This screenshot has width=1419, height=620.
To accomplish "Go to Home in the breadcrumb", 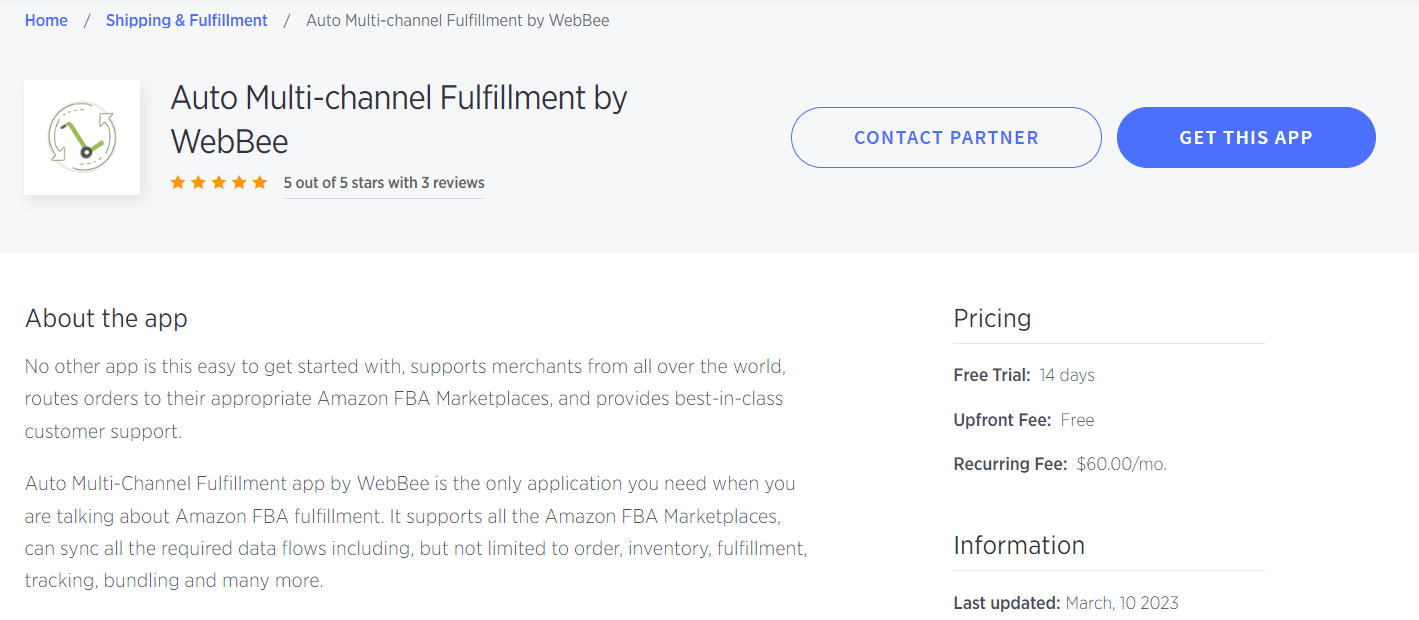I will click(x=46, y=20).
